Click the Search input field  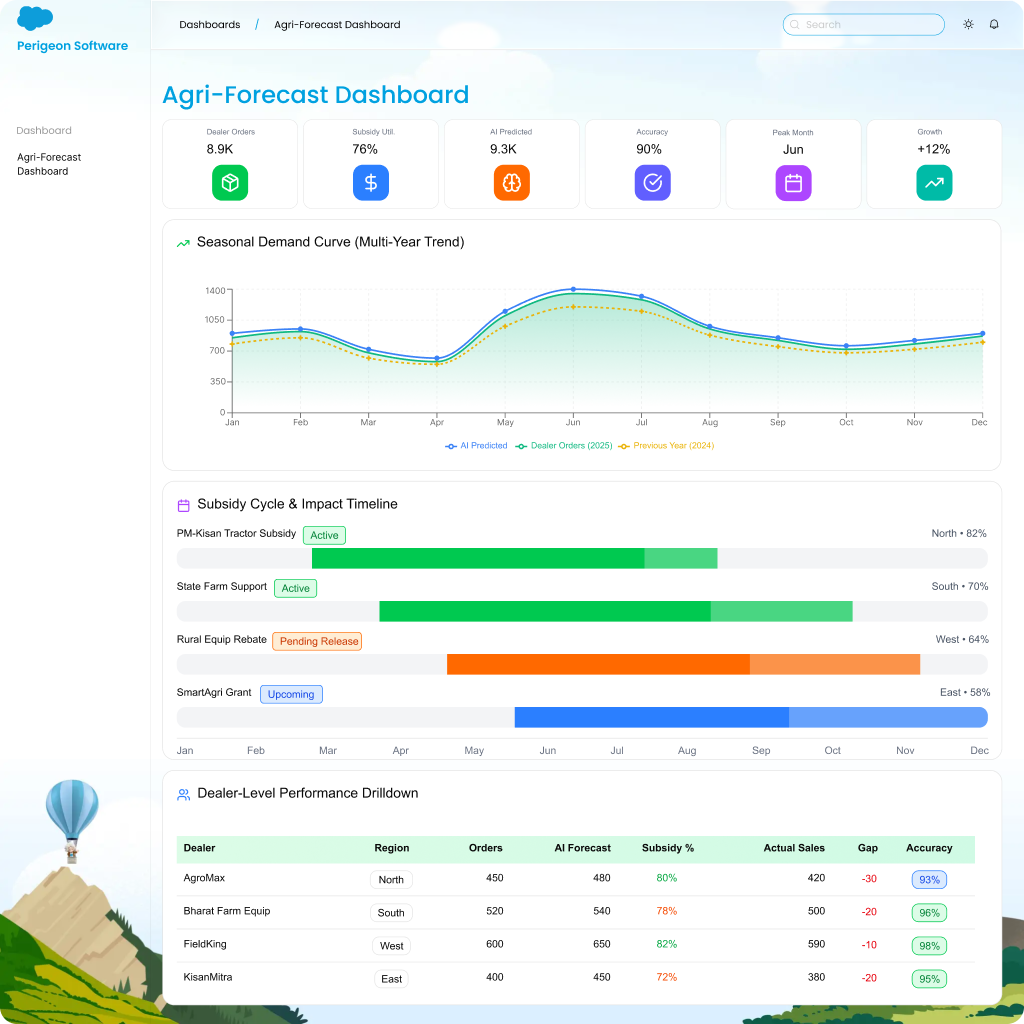(x=864, y=24)
